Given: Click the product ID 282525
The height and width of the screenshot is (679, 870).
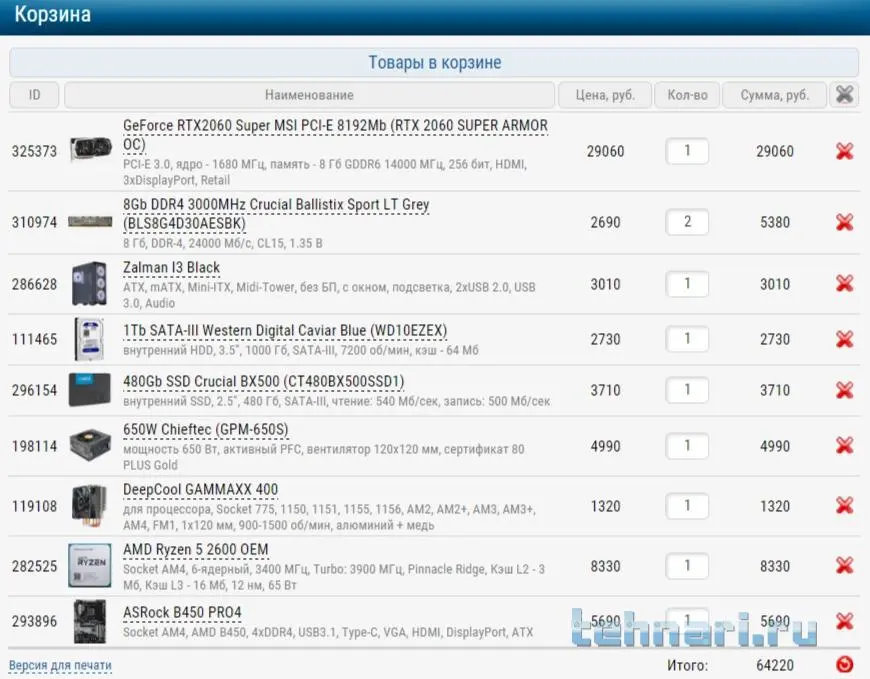Looking at the screenshot, I should click(34, 566).
